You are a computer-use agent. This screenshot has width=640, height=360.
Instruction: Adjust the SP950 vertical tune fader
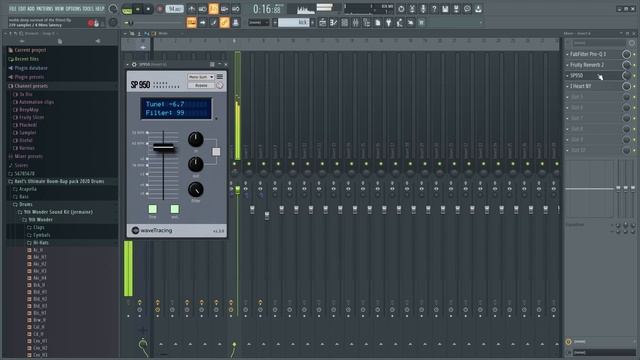click(x=164, y=147)
